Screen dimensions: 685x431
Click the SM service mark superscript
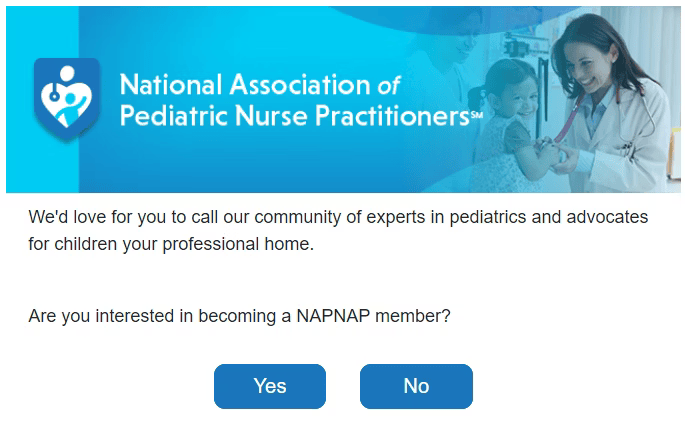click(477, 115)
